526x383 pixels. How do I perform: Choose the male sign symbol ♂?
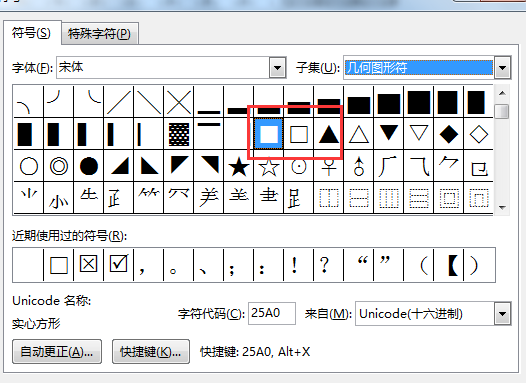coord(359,166)
